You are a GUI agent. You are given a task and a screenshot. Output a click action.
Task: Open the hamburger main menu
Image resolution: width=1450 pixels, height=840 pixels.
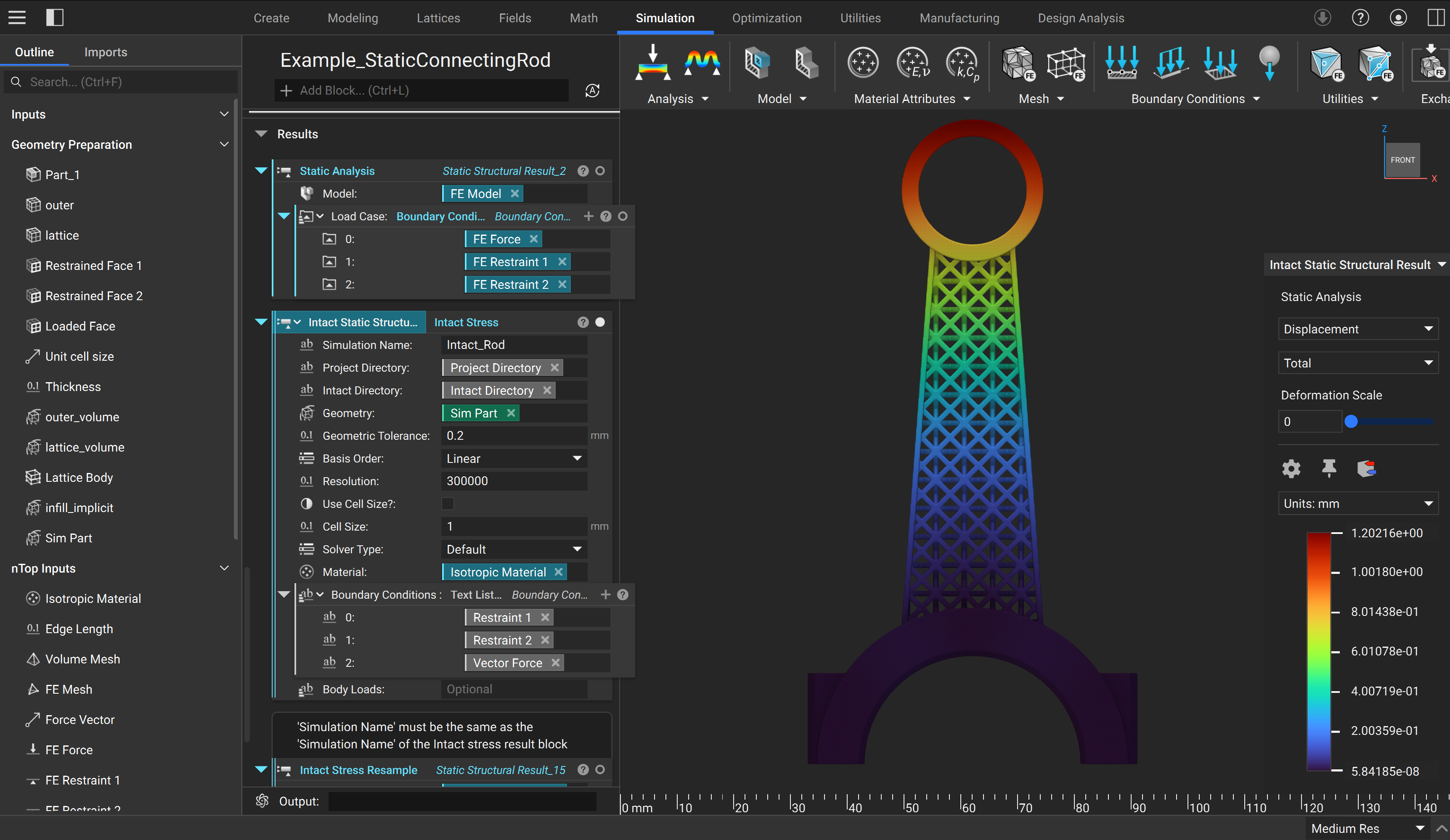tap(17, 17)
